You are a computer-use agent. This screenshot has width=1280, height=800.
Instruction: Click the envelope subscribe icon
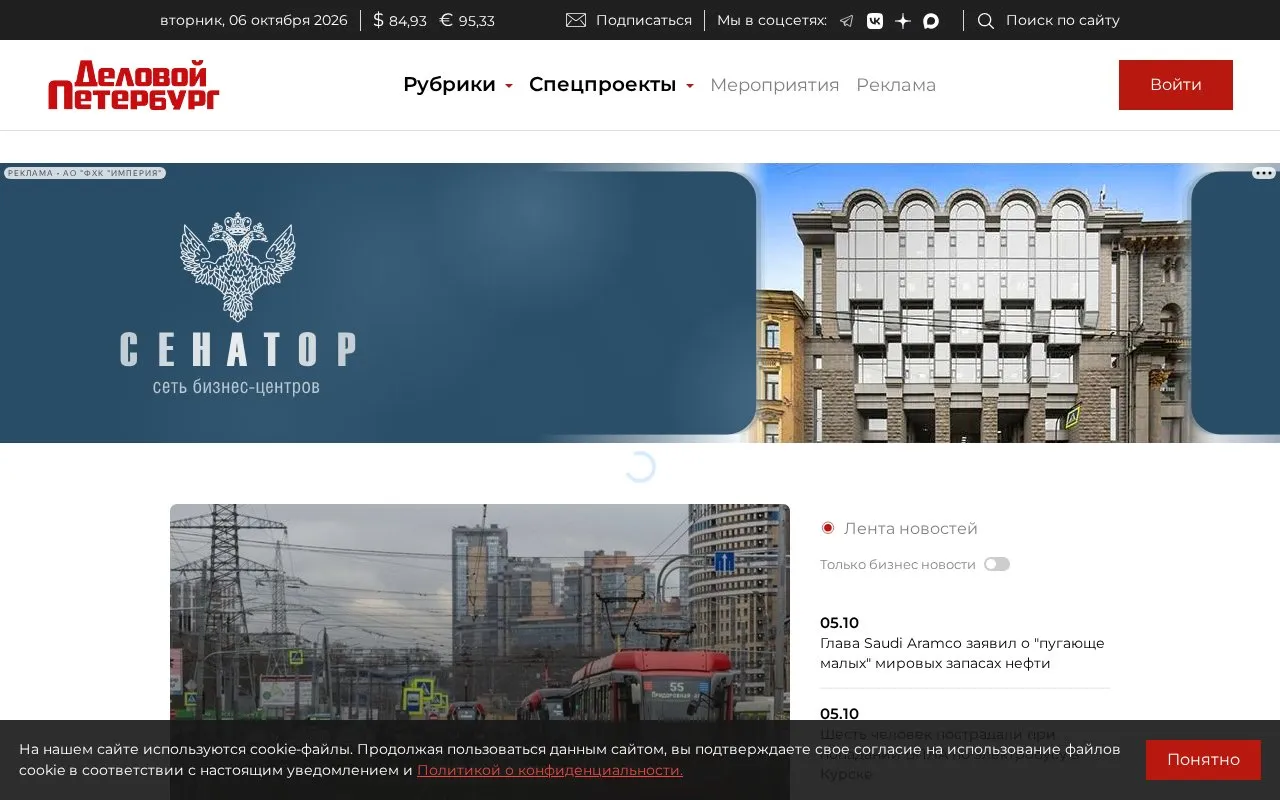click(576, 20)
